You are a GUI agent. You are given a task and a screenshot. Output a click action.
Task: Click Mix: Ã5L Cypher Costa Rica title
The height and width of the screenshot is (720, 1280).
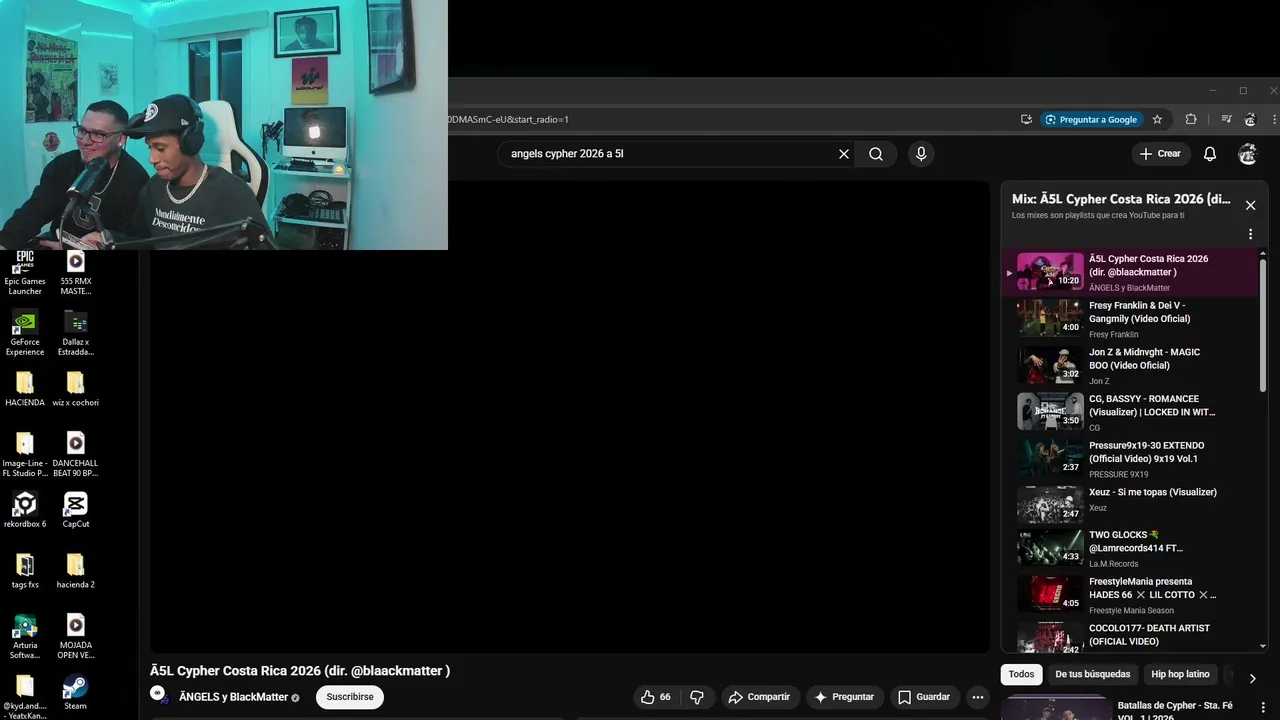point(1121,199)
